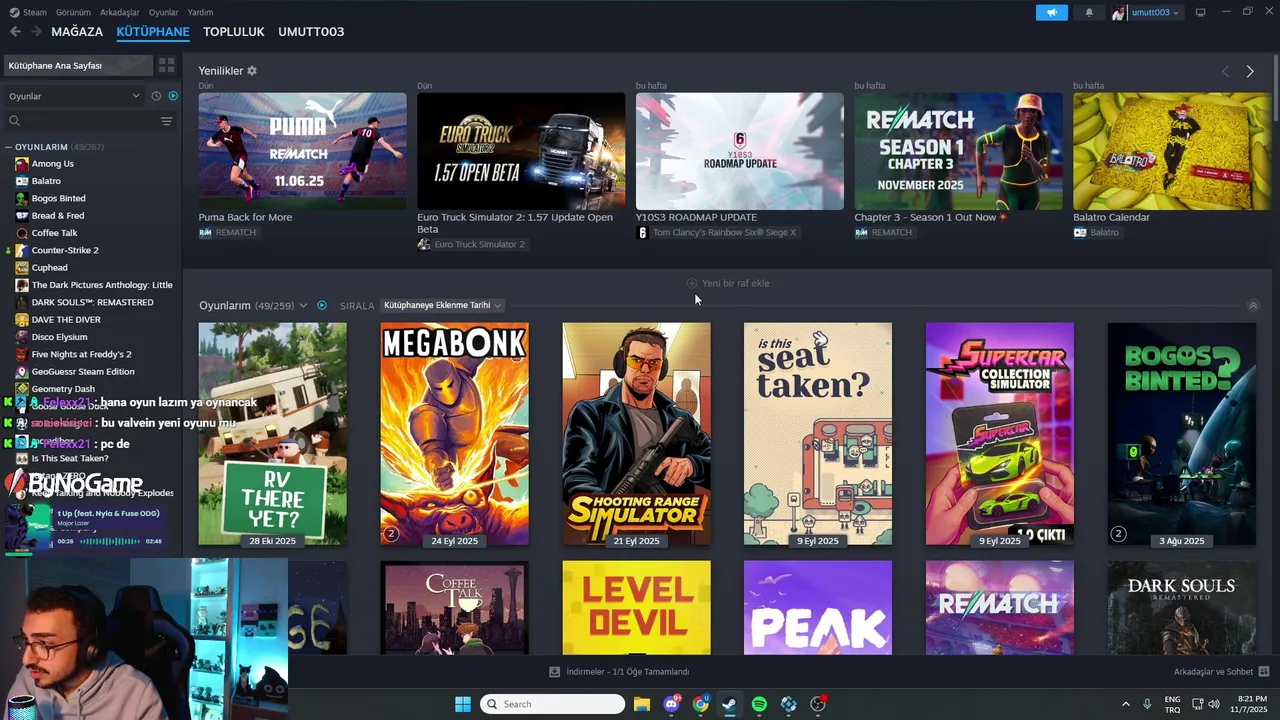Open Shooting Range Simulator cover
This screenshot has height=720, width=1280.
[636, 434]
